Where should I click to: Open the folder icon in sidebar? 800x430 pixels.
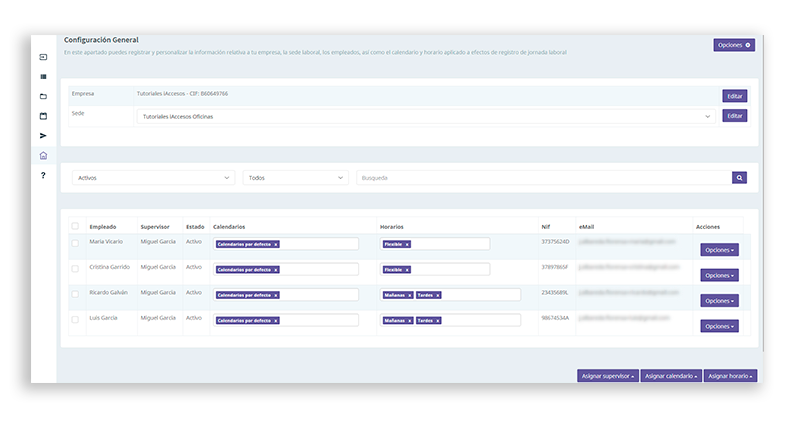[x=43, y=96]
